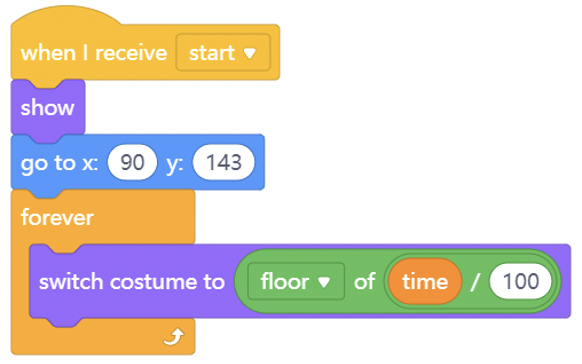Click the forever loop arrow icon
The height and width of the screenshot is (364, 582).
(x=174, y=337)
